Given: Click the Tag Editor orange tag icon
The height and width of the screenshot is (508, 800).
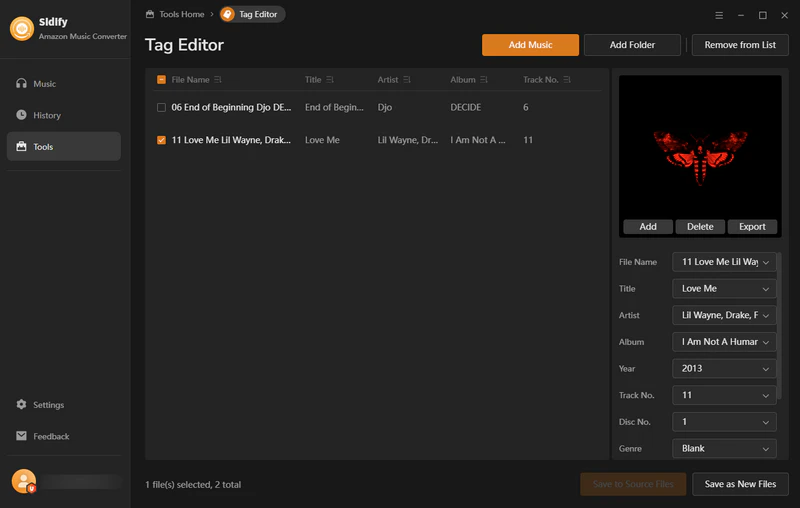Looking at the screenshot, I should click(228, 14).
